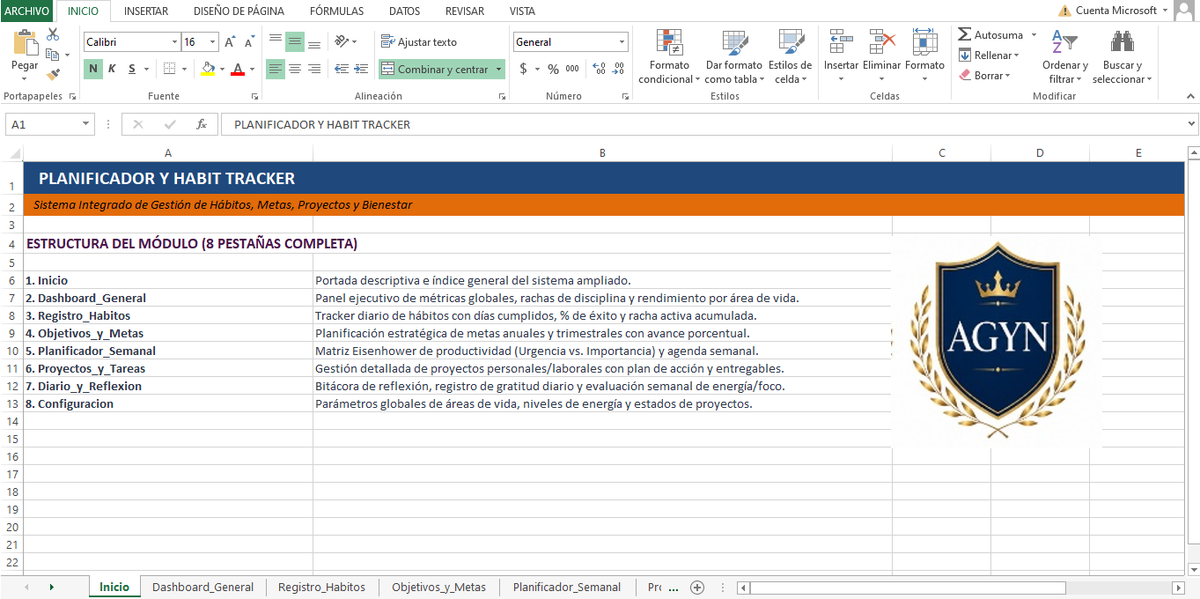1200x599 pixels.
Task: Open the Formato cells menu
Action: 924,57
